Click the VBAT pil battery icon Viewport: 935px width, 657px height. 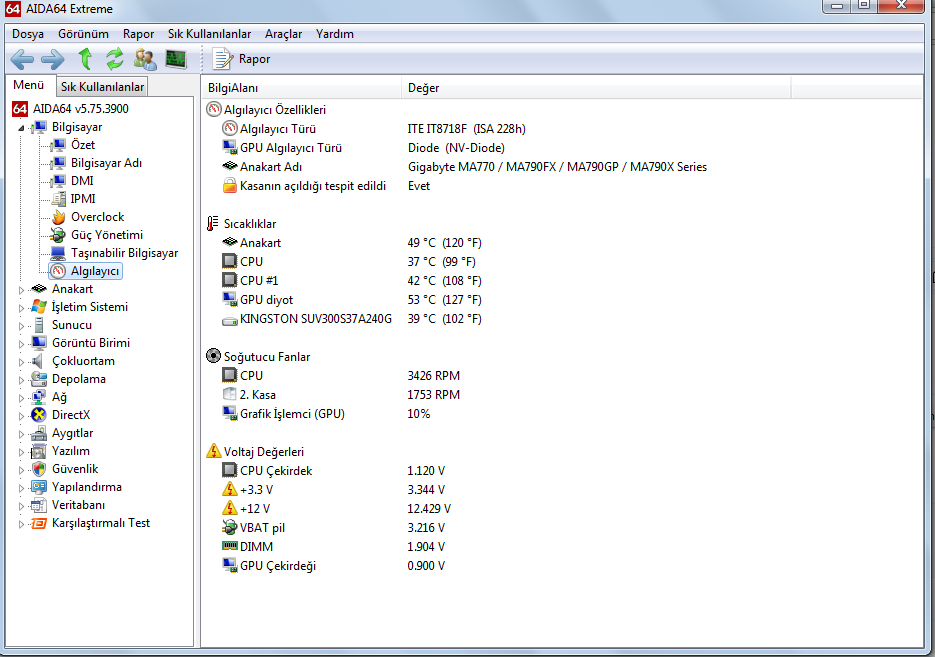pos(230,528)
